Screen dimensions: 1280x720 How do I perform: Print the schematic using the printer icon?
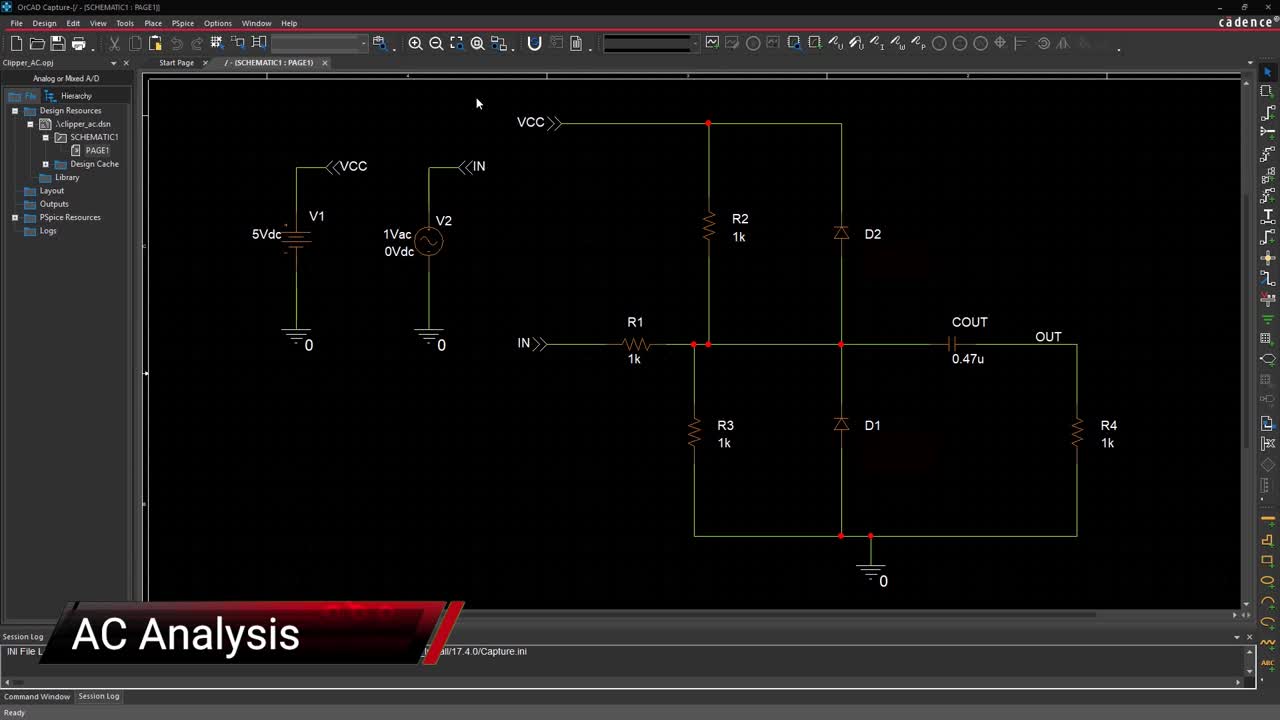(x=79, y=43)
